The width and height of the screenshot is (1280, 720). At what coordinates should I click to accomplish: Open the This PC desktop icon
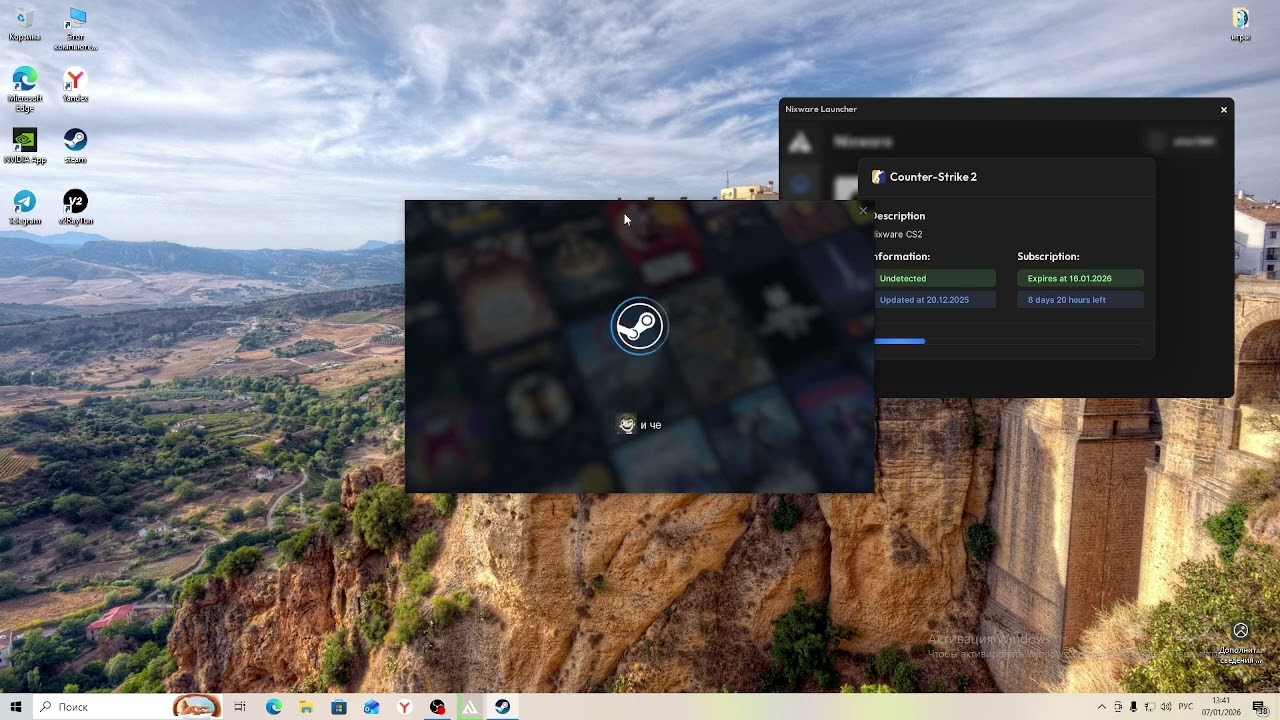75,28
